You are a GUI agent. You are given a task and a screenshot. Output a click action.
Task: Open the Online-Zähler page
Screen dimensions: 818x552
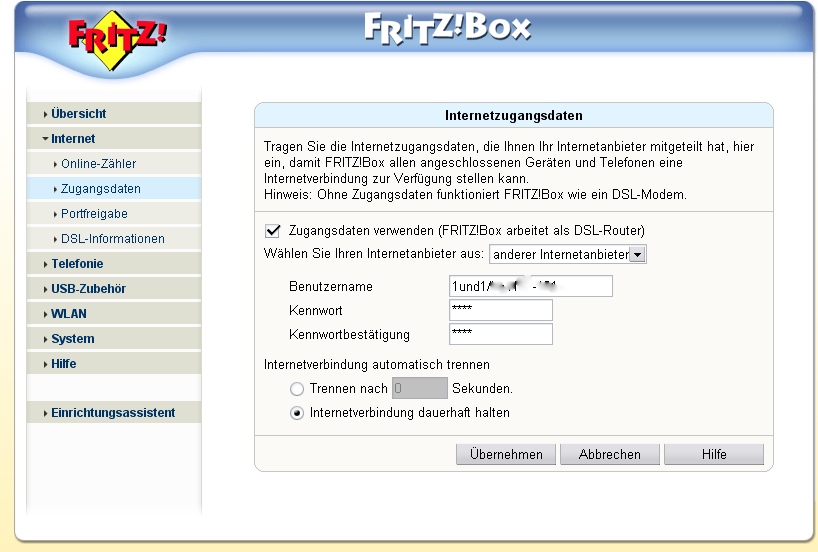pyautogui.click(x=114, y=164)
